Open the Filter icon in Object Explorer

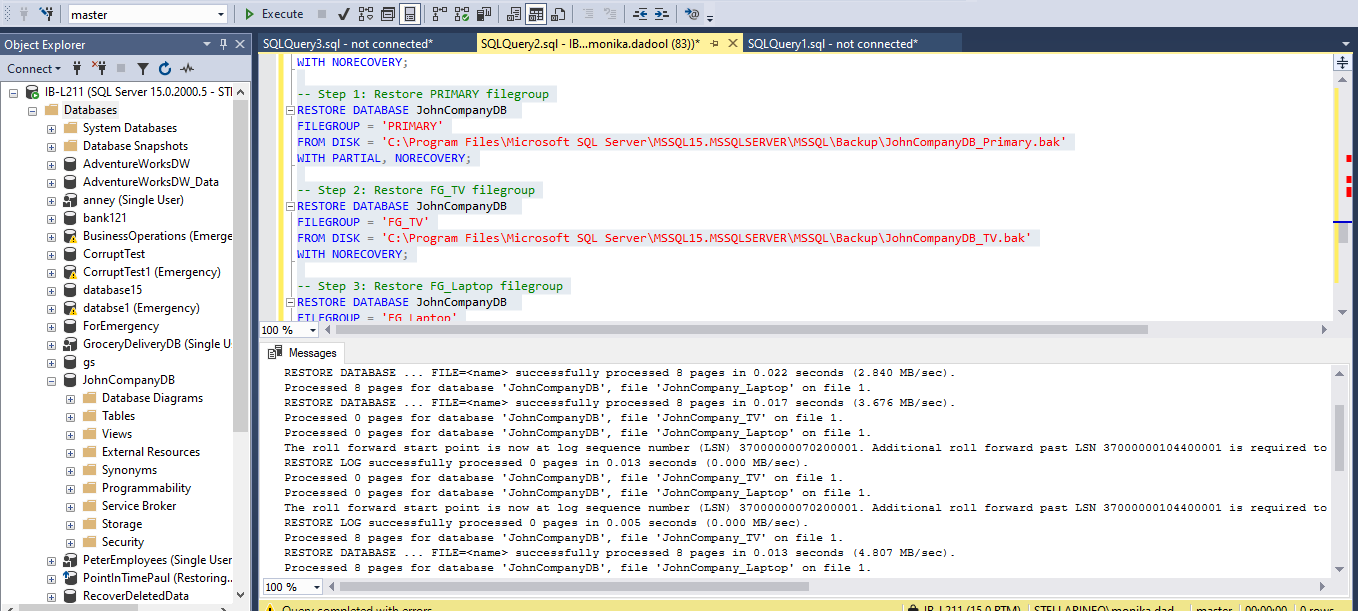coord(142,68)
